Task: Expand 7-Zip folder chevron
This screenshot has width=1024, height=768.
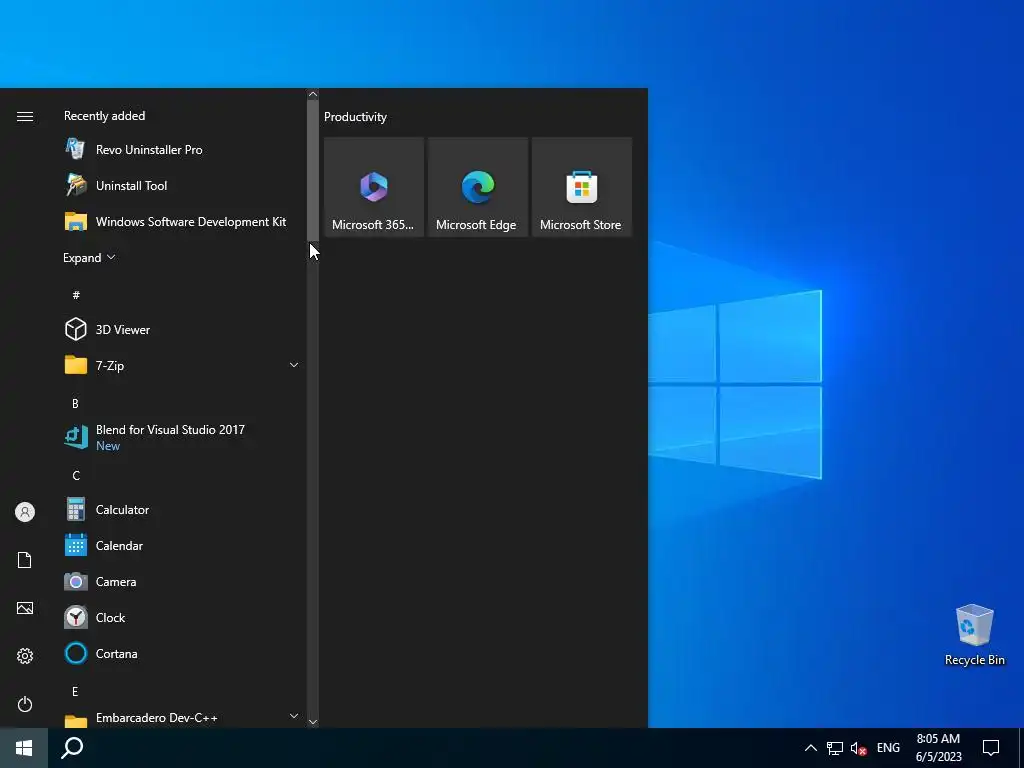Action: point(294,365)
